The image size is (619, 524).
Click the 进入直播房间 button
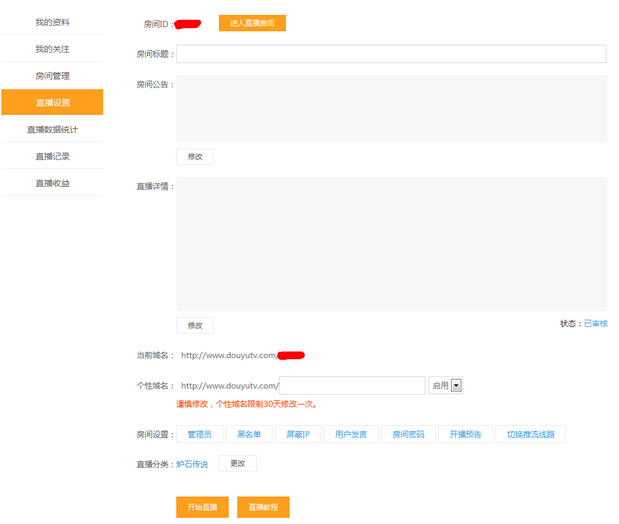tap(252, 23)
